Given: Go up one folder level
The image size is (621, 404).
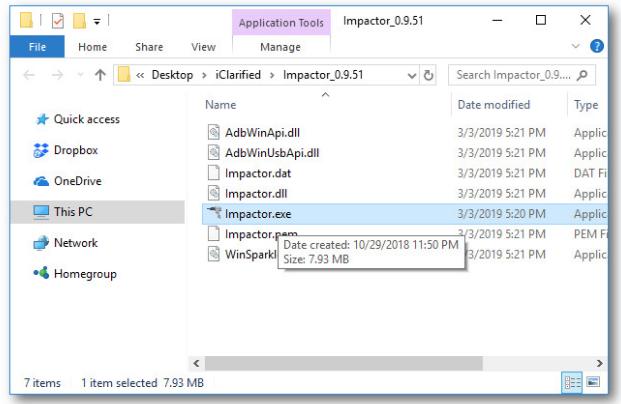Looking at the screenshot, I should (x=100, y=74).
